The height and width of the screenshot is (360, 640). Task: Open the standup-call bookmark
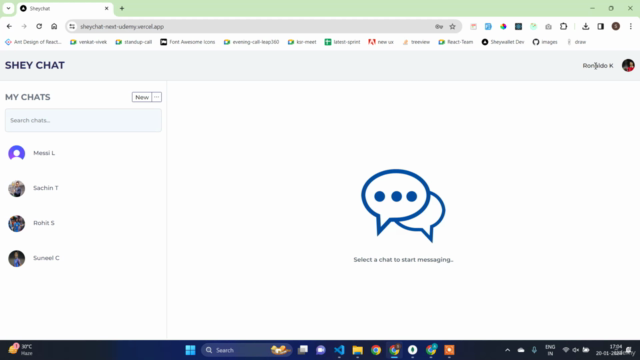[133, 42]
